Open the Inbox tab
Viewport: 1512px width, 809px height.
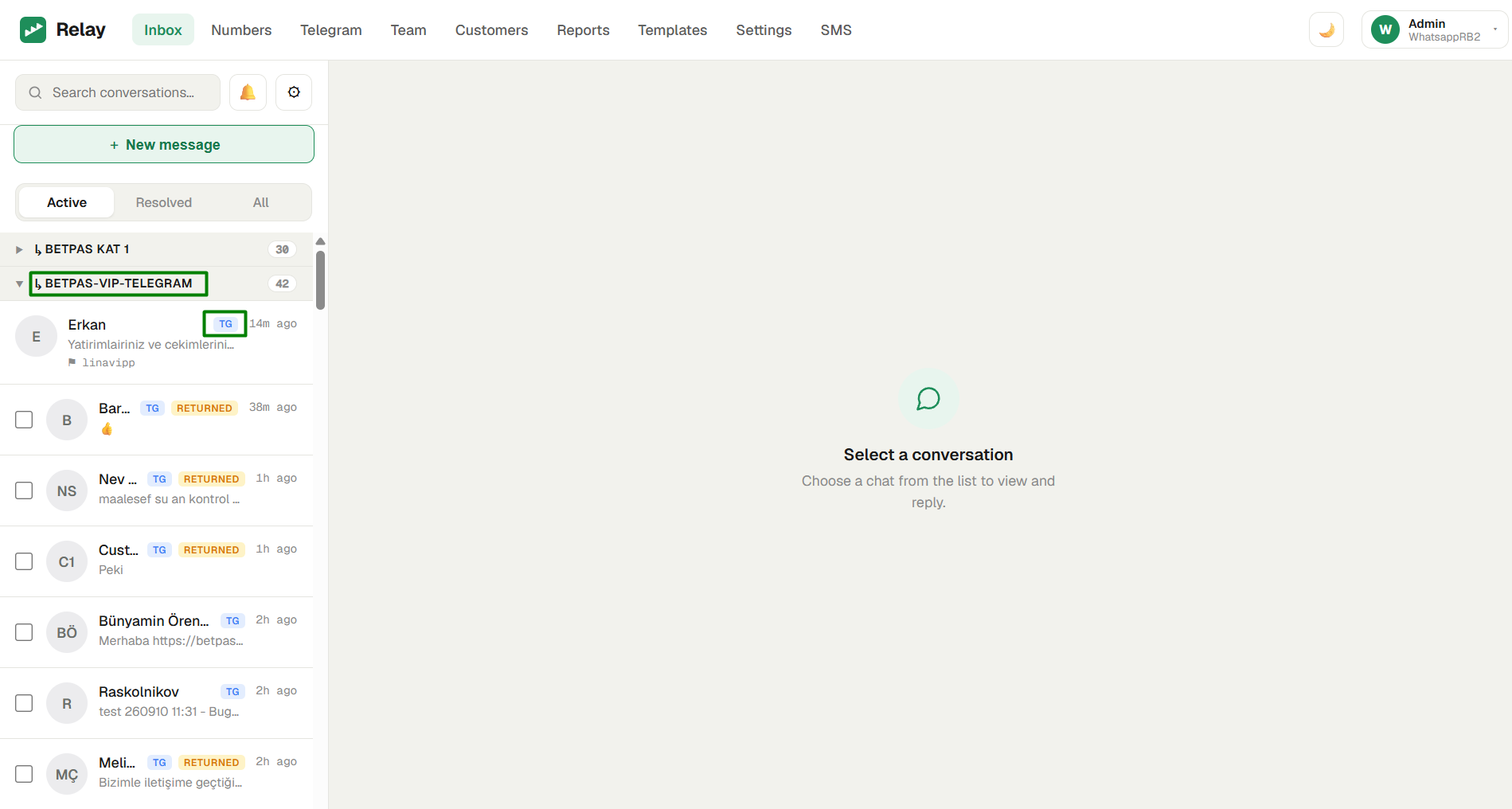pos(163,29)
